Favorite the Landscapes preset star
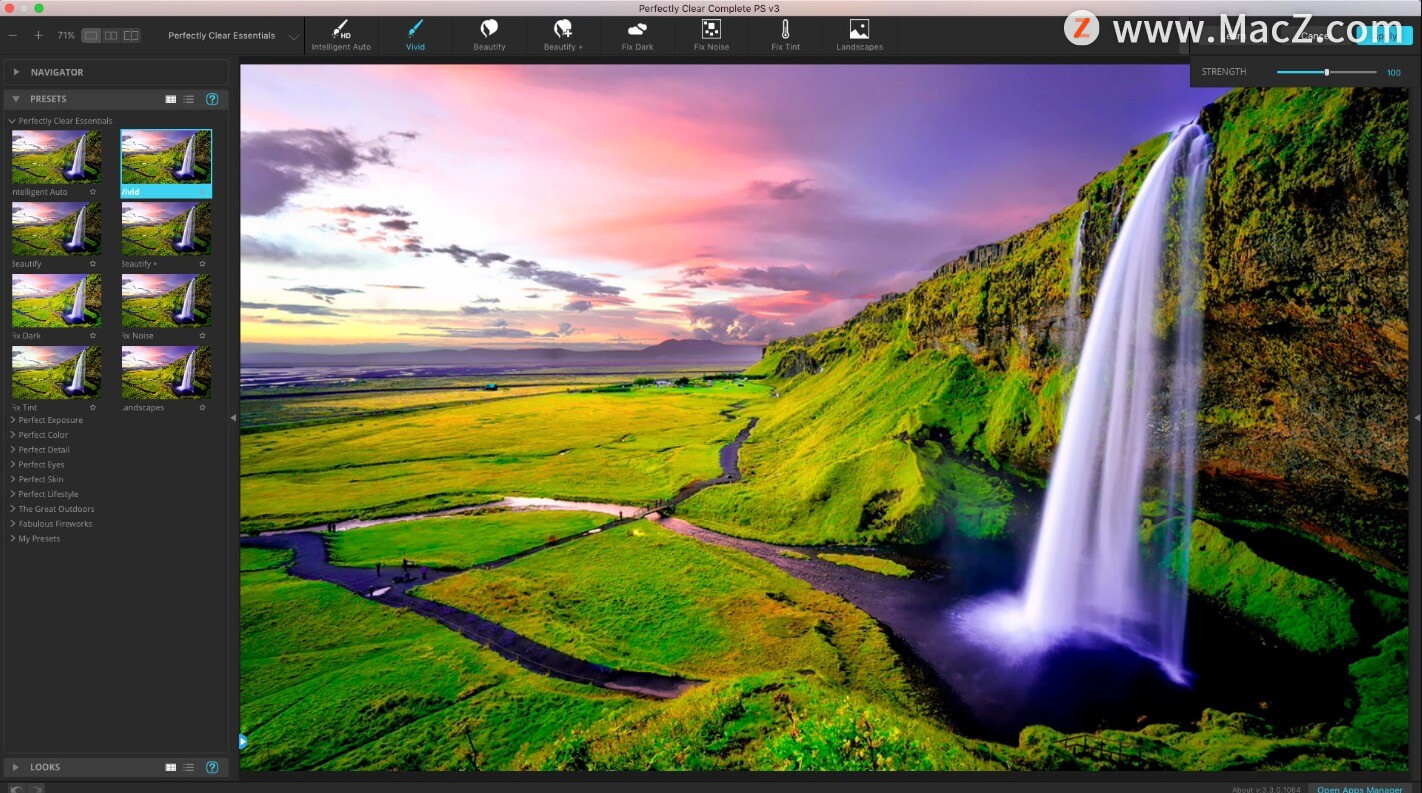The width and height of the screenshot is (1422, 793). [x=202, y=408]
